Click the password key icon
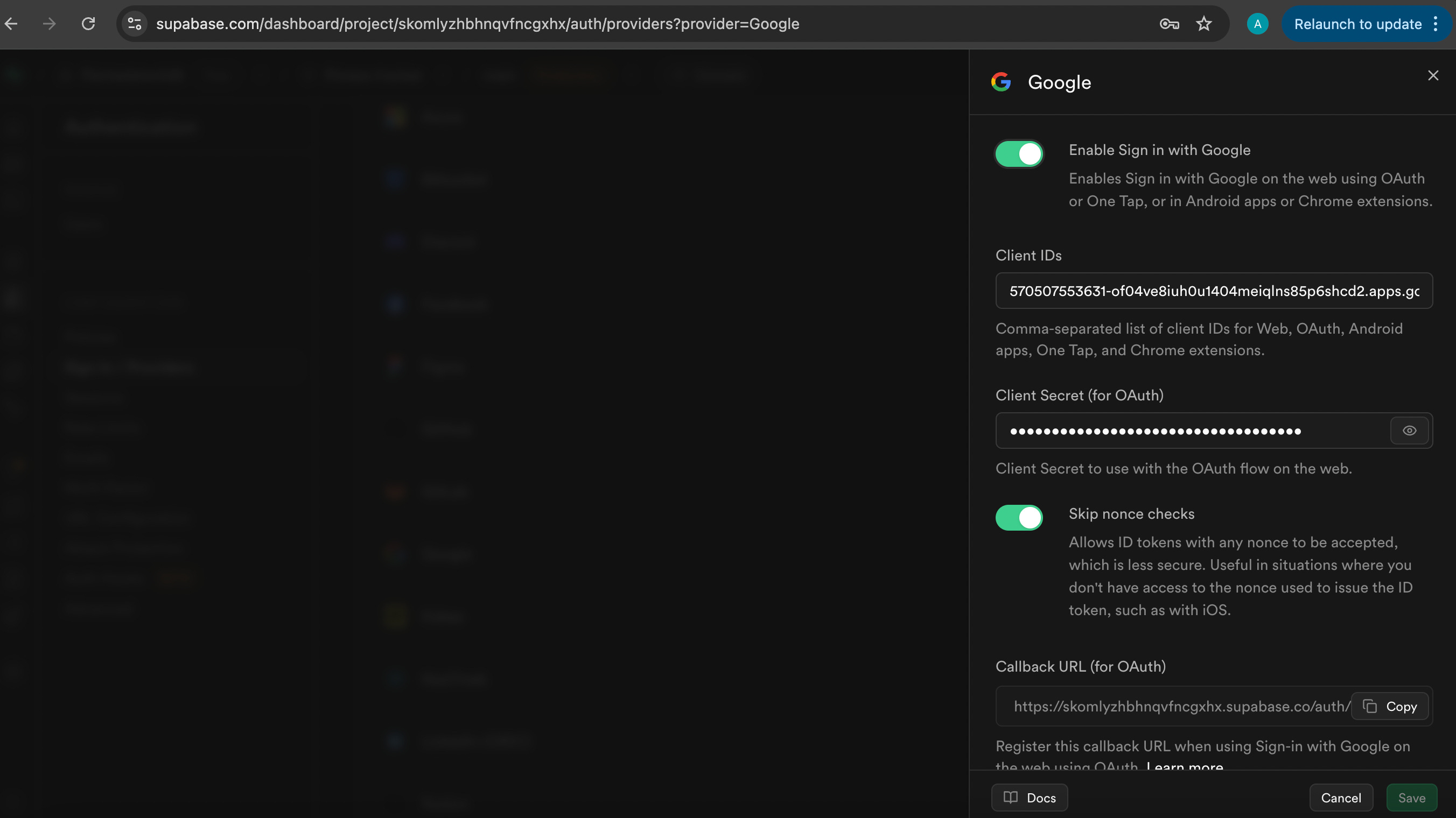Screen dimensions: 1456x818 pos(1169,24)
